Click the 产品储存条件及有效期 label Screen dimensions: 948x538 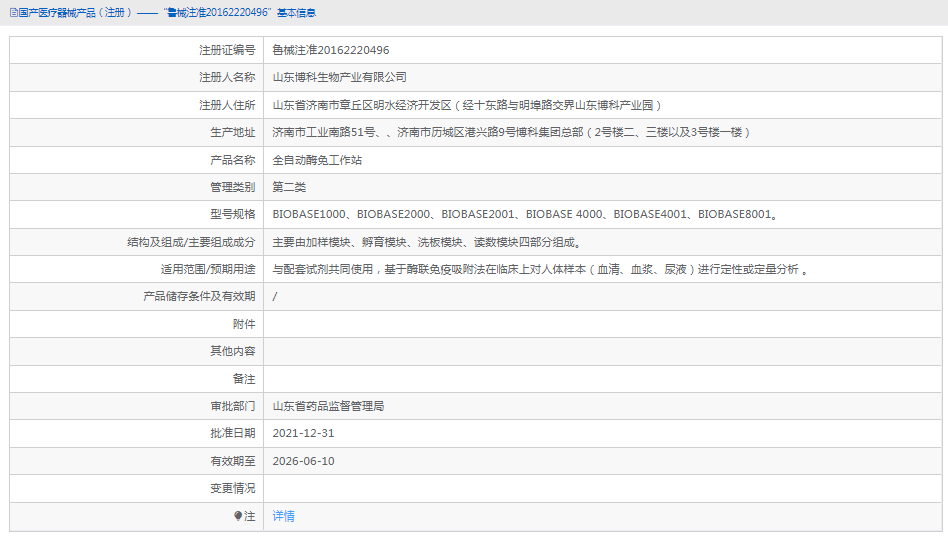click(x=200, y=297)
